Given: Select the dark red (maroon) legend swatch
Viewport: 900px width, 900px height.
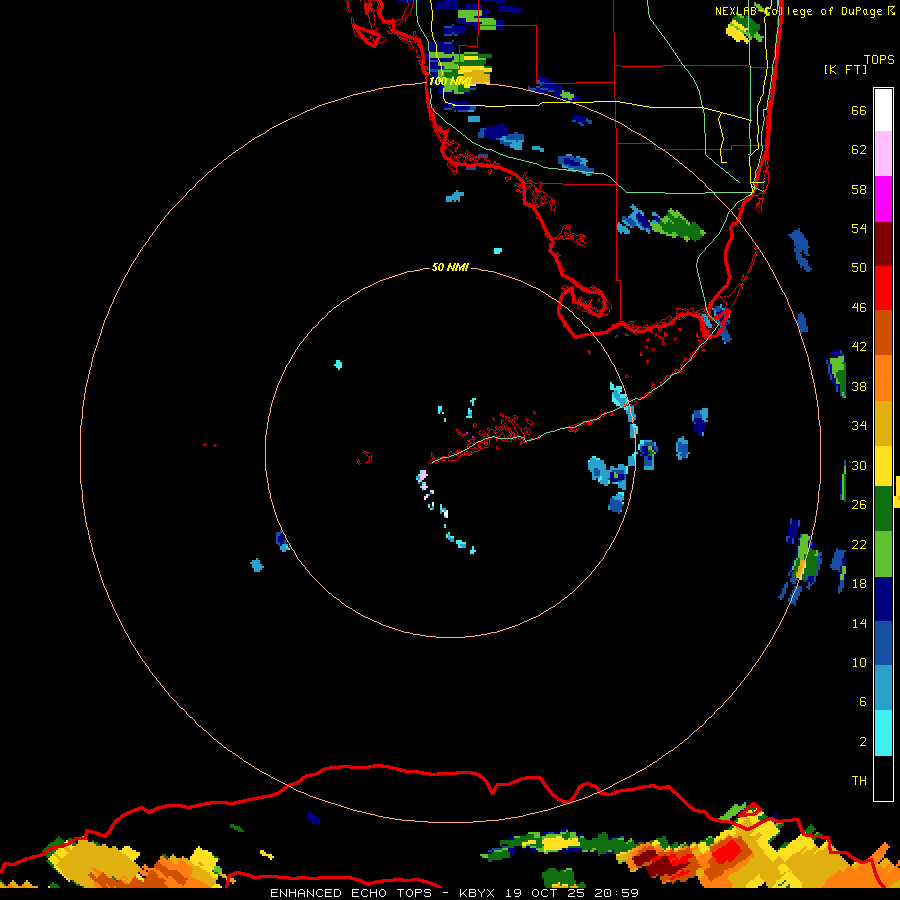Looking at the screenshot, I should click(883, 243).
